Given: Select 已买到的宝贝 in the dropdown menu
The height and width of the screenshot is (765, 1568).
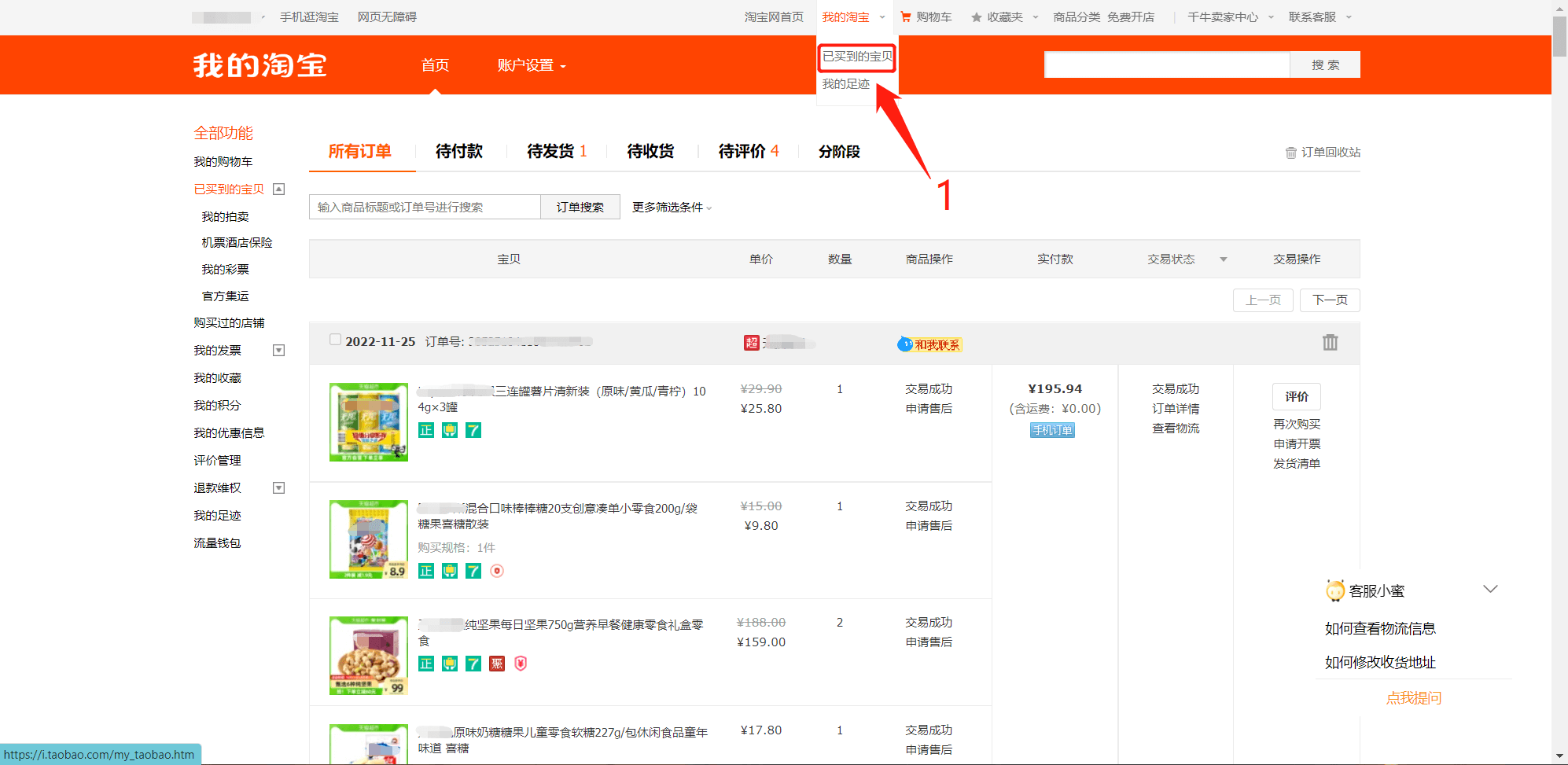Looking at the screenshot, I should [857, 57].
